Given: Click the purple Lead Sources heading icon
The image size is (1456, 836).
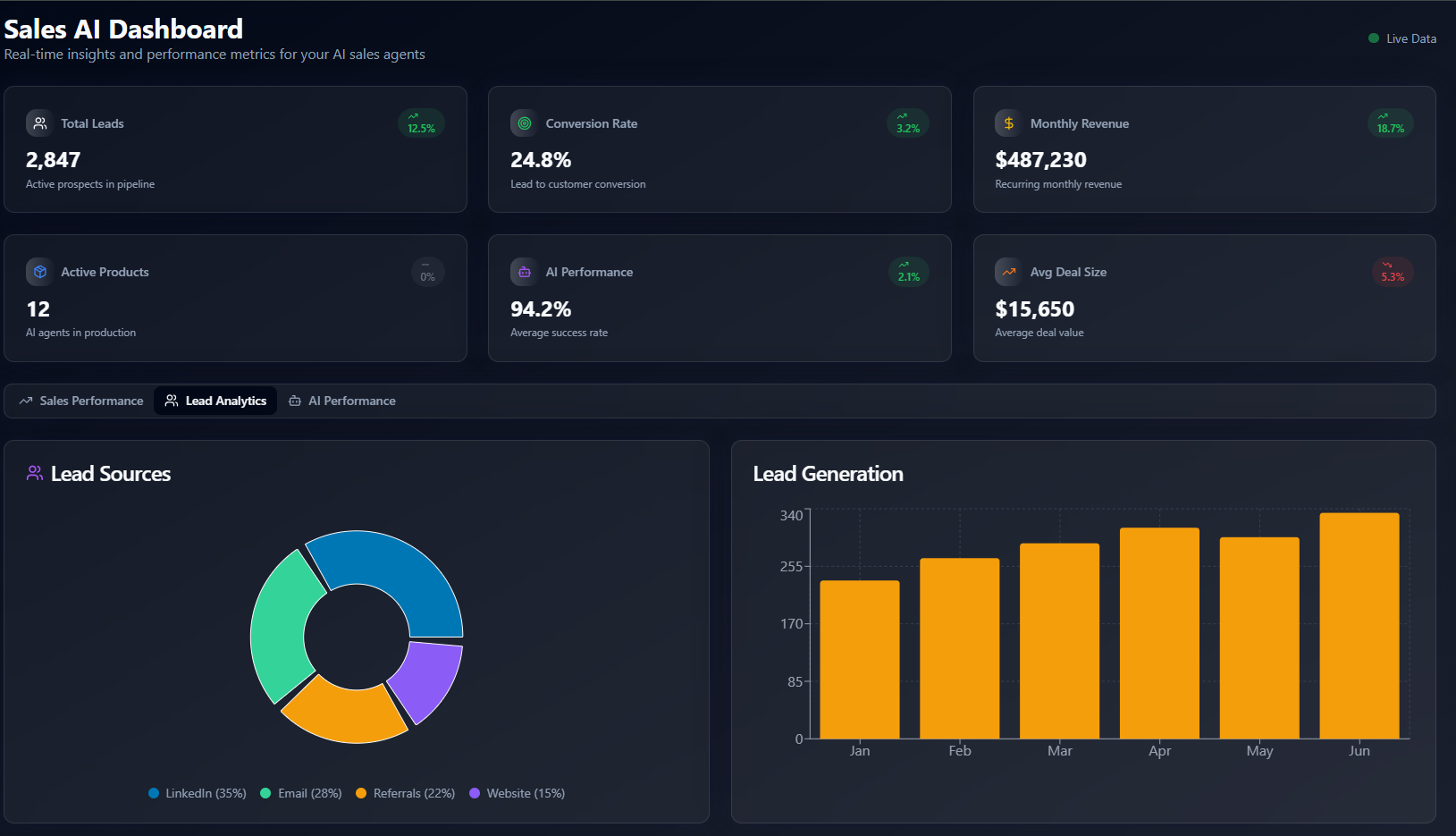Looking at the screenshot, I should 35,473.
